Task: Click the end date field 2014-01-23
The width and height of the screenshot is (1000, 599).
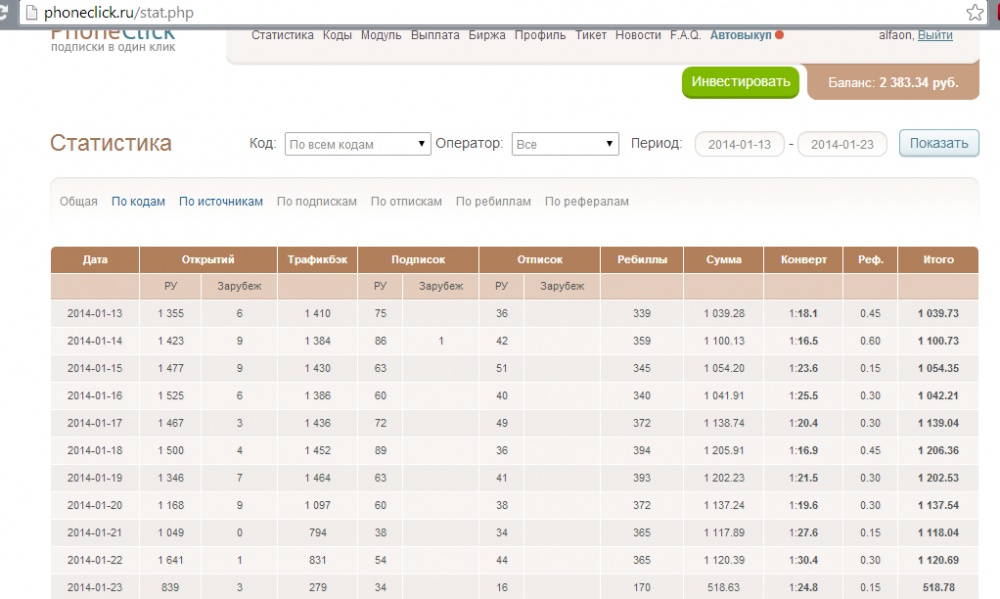Action: (842, 145)
